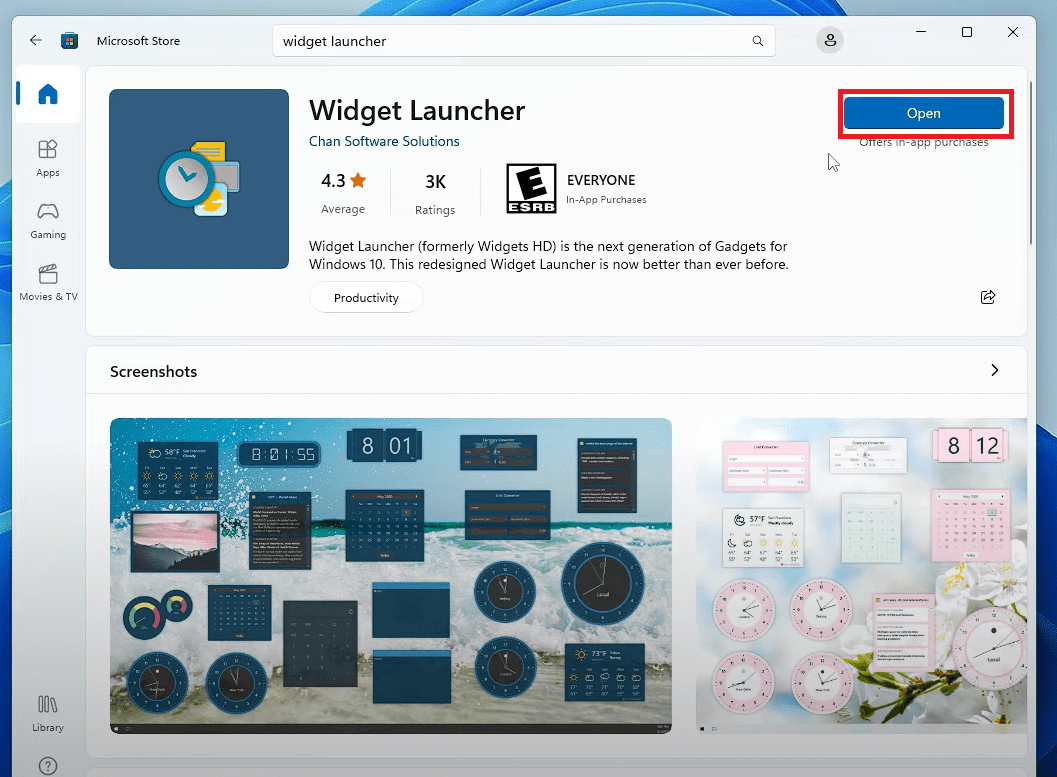This screenshot has height=777, width=1057.
Task: View the 3K Ratings details
Action: pyautogui.click(x=435, y=192)
